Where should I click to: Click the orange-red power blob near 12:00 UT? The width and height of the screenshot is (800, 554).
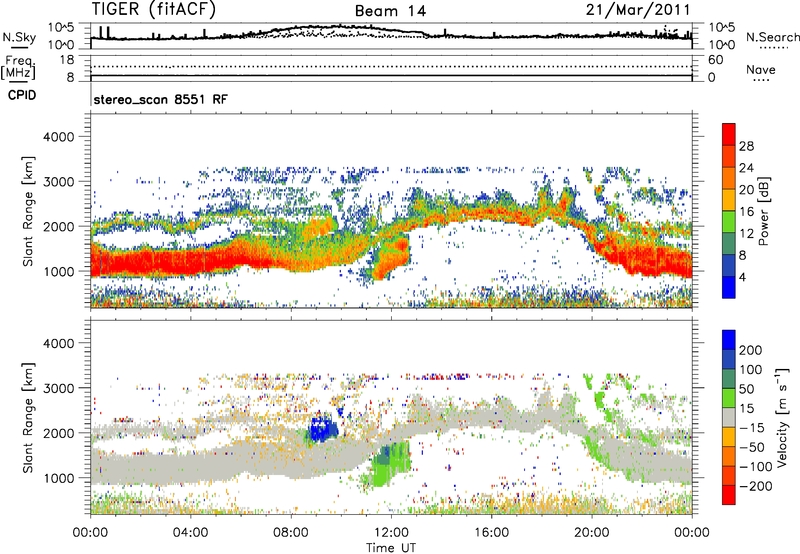[390, 258]
